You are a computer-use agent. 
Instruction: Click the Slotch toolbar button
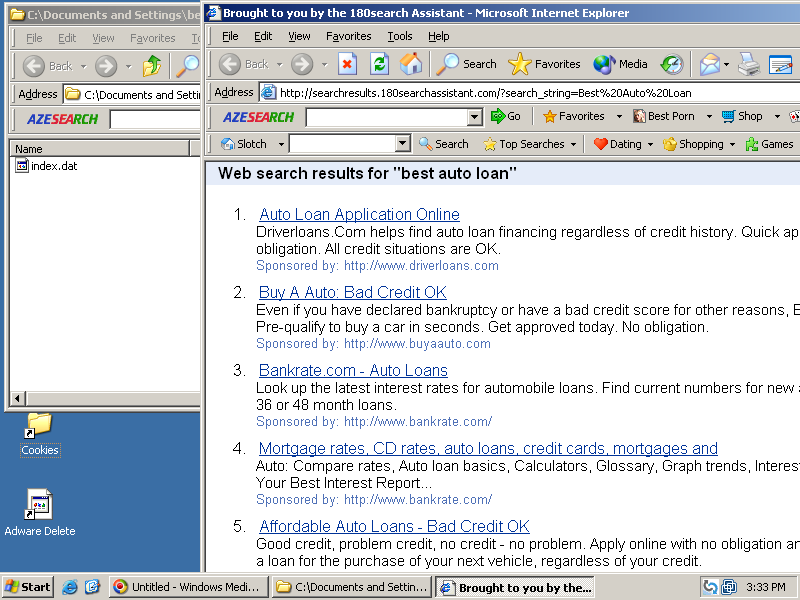(x=243, y=144)
